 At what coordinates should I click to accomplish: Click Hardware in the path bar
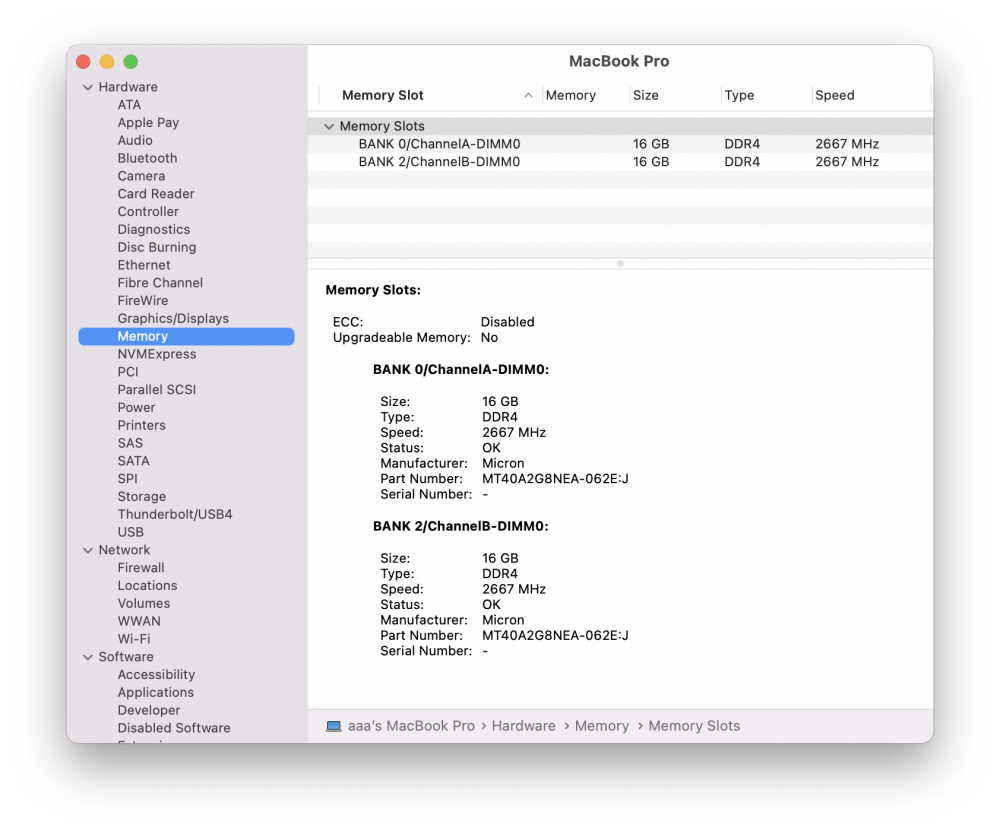(524, 726)
